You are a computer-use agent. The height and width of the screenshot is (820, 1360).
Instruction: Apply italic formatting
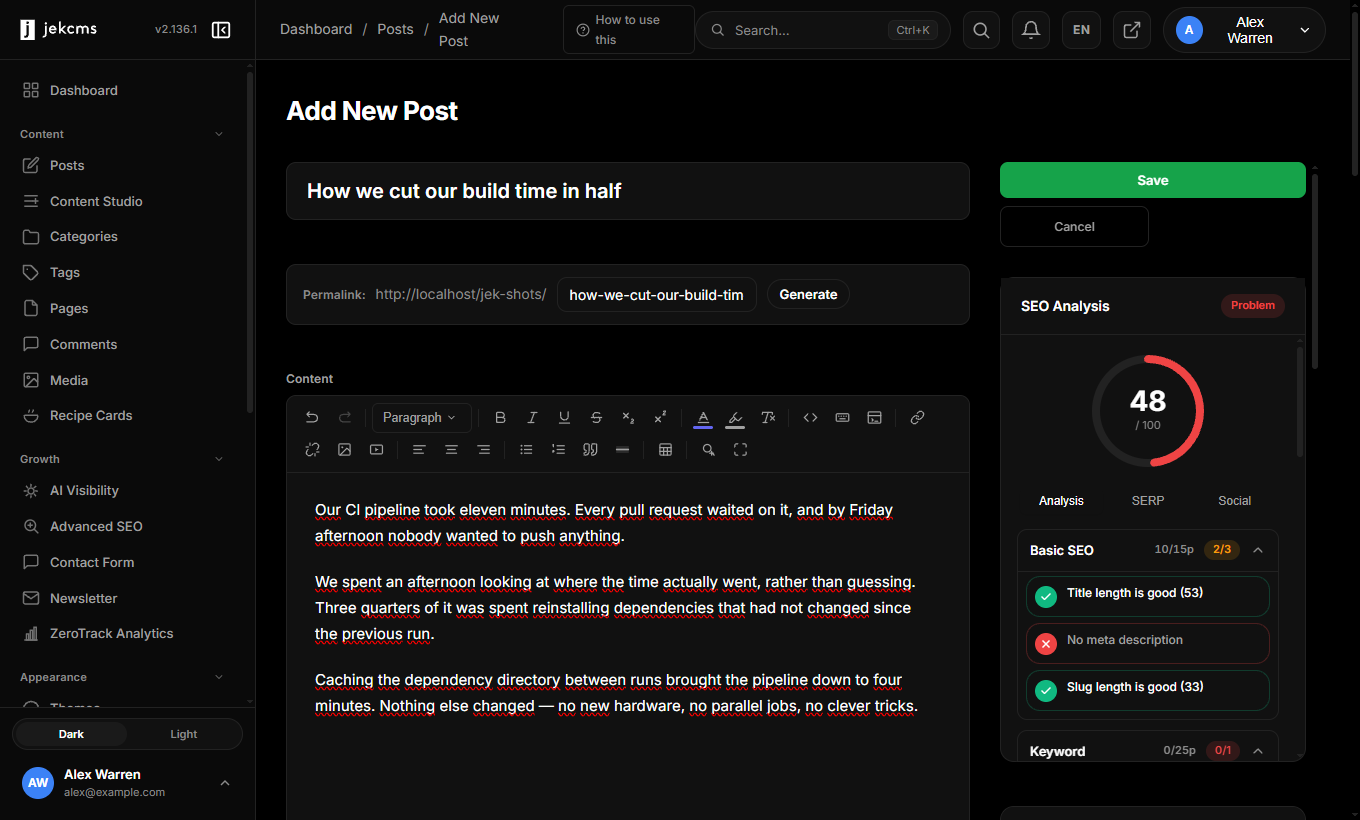click(533, 418)
